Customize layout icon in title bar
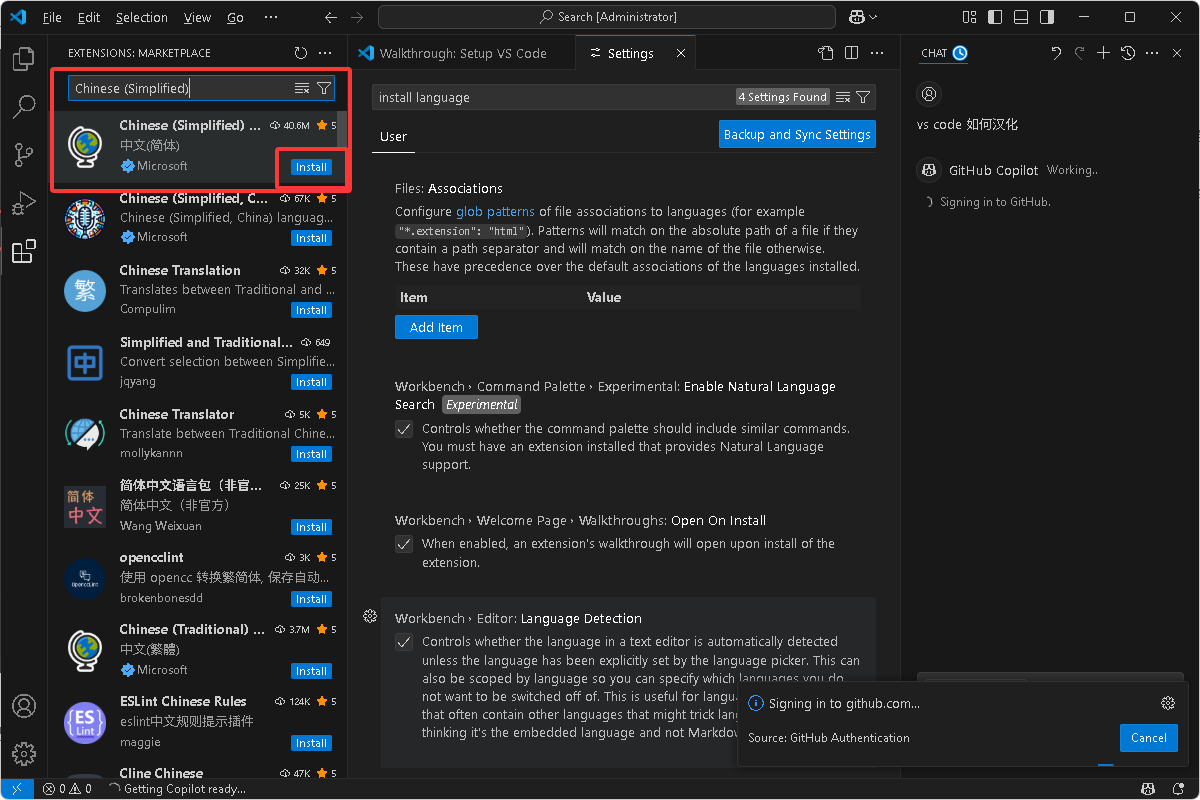This screenshot has height=800, width=1200. [969, 17]
